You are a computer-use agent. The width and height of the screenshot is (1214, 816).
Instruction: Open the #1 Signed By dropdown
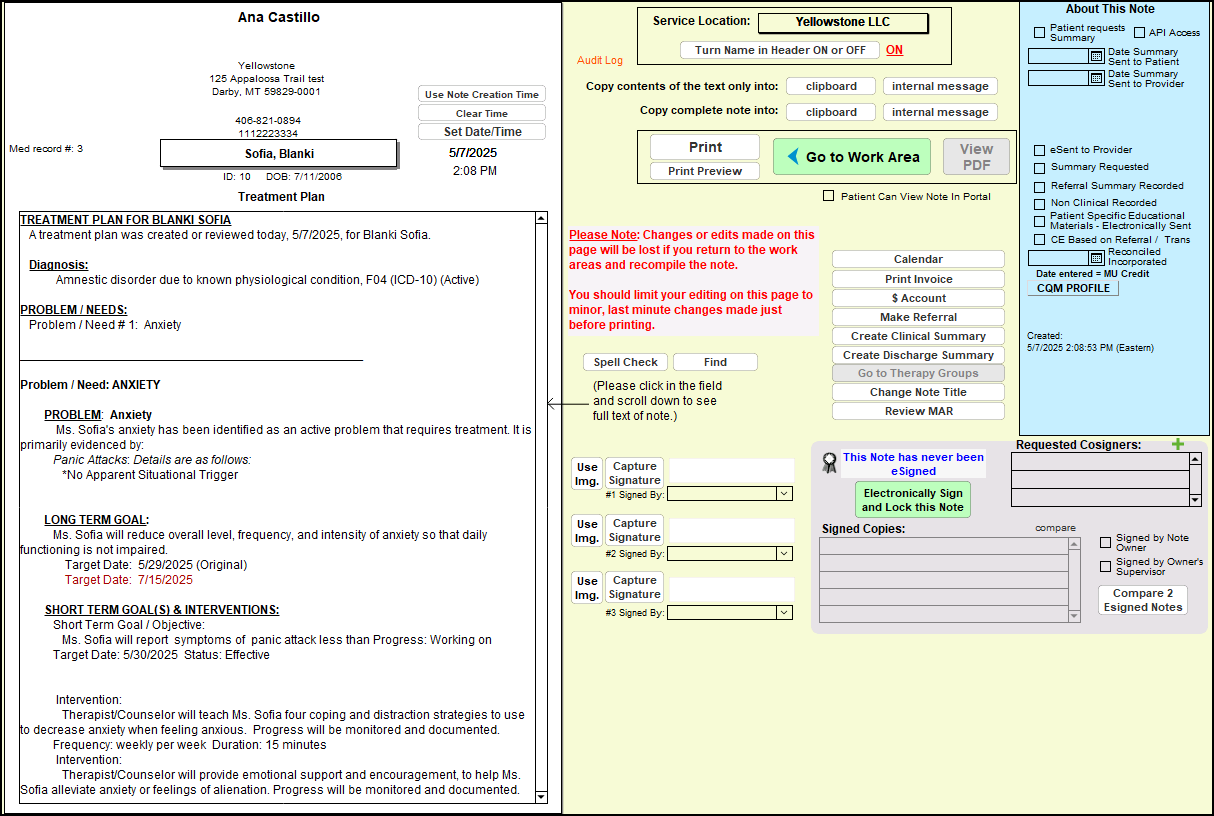(784, 494)
